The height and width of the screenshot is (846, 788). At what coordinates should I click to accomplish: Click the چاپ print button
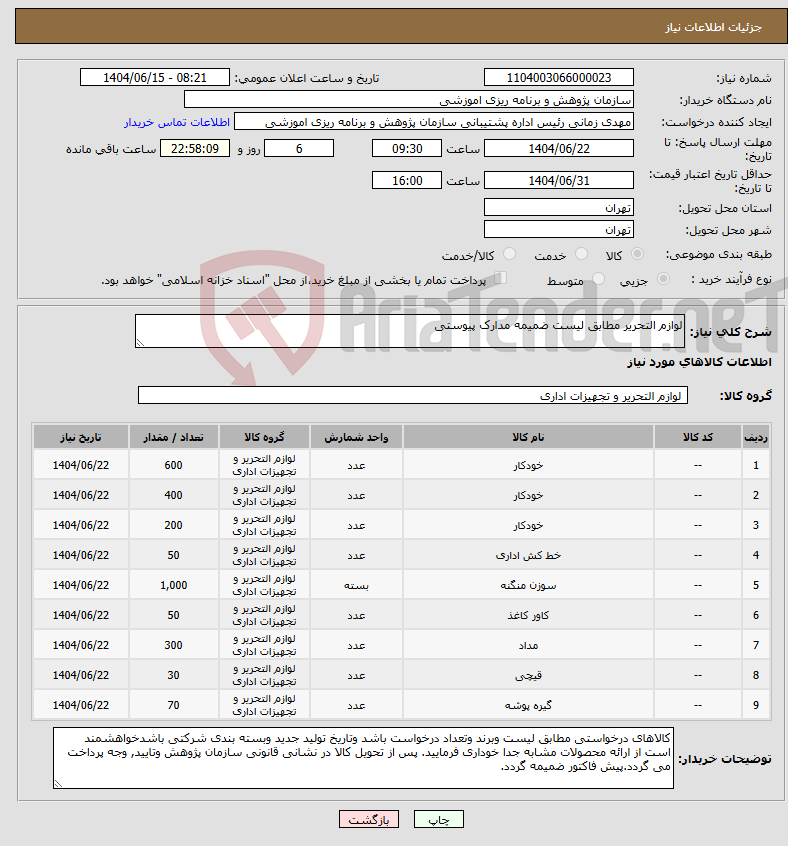pos(438,820)
